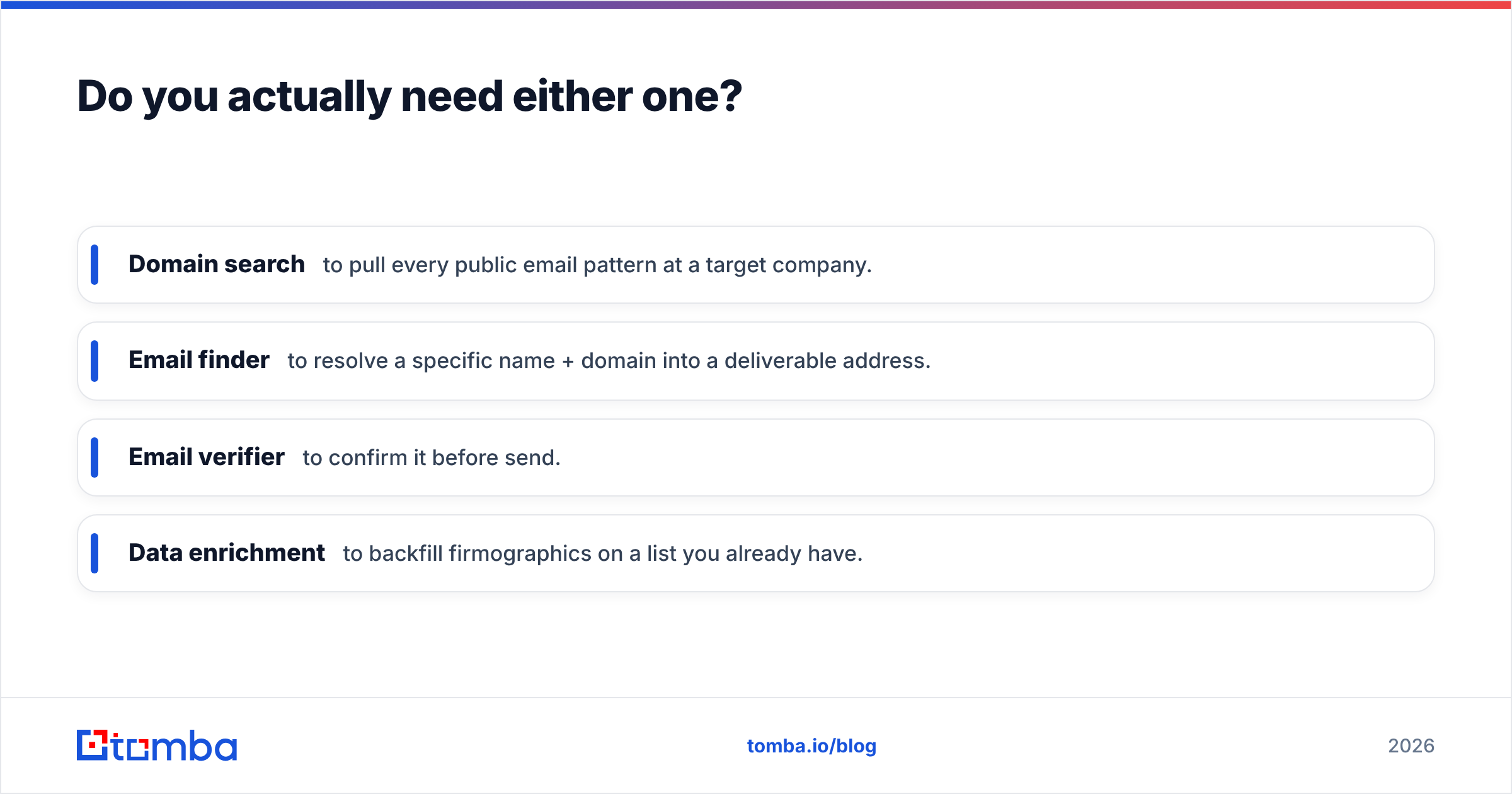The width and height of the screenshot is (1512, 794).
Task: Click 'to confirm it before send' text
Action: point(432,457)
